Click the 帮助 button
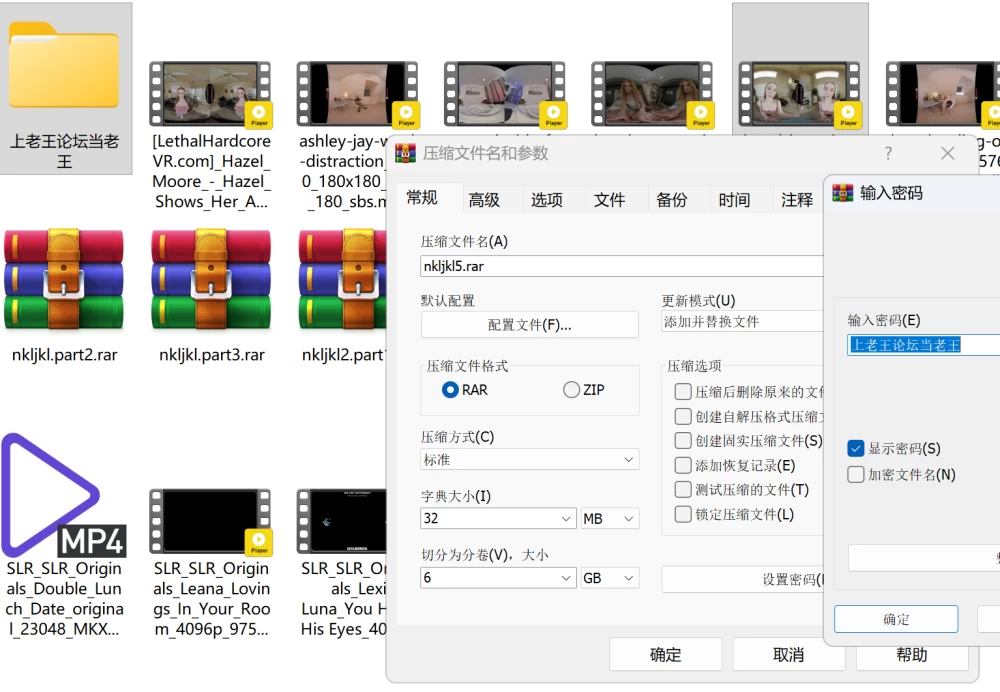Viewport: 1000px width, 692px height. click(912, 656)
